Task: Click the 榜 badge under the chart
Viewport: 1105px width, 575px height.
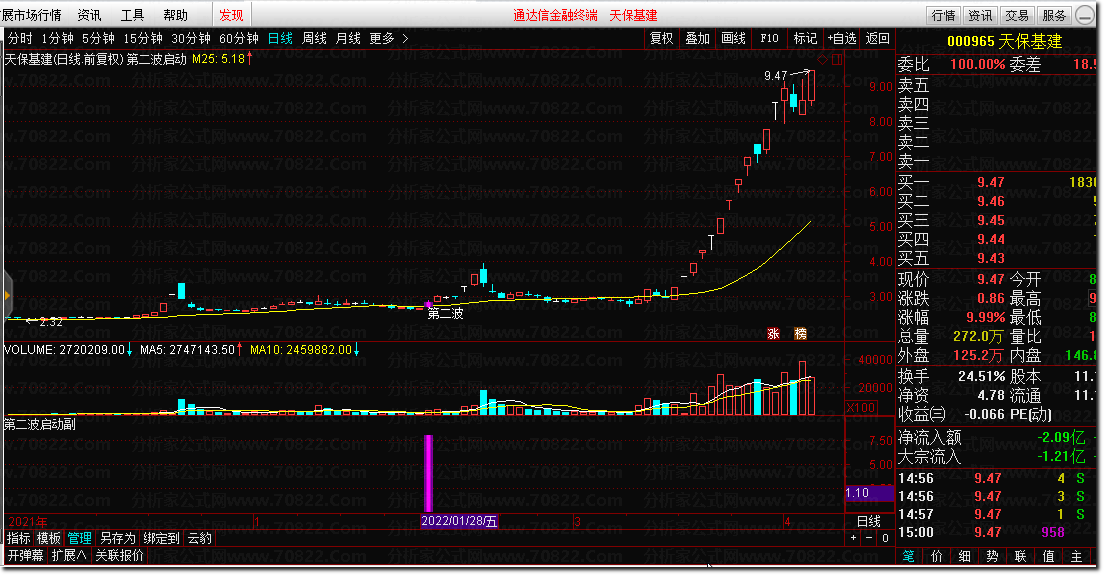Action: 801,334
